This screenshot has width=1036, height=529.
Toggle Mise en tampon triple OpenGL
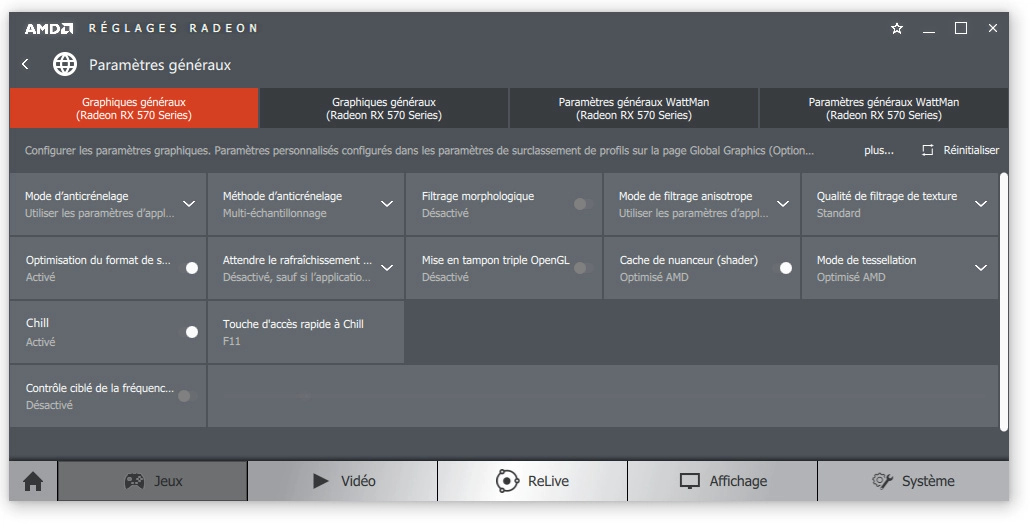[583, 268]
